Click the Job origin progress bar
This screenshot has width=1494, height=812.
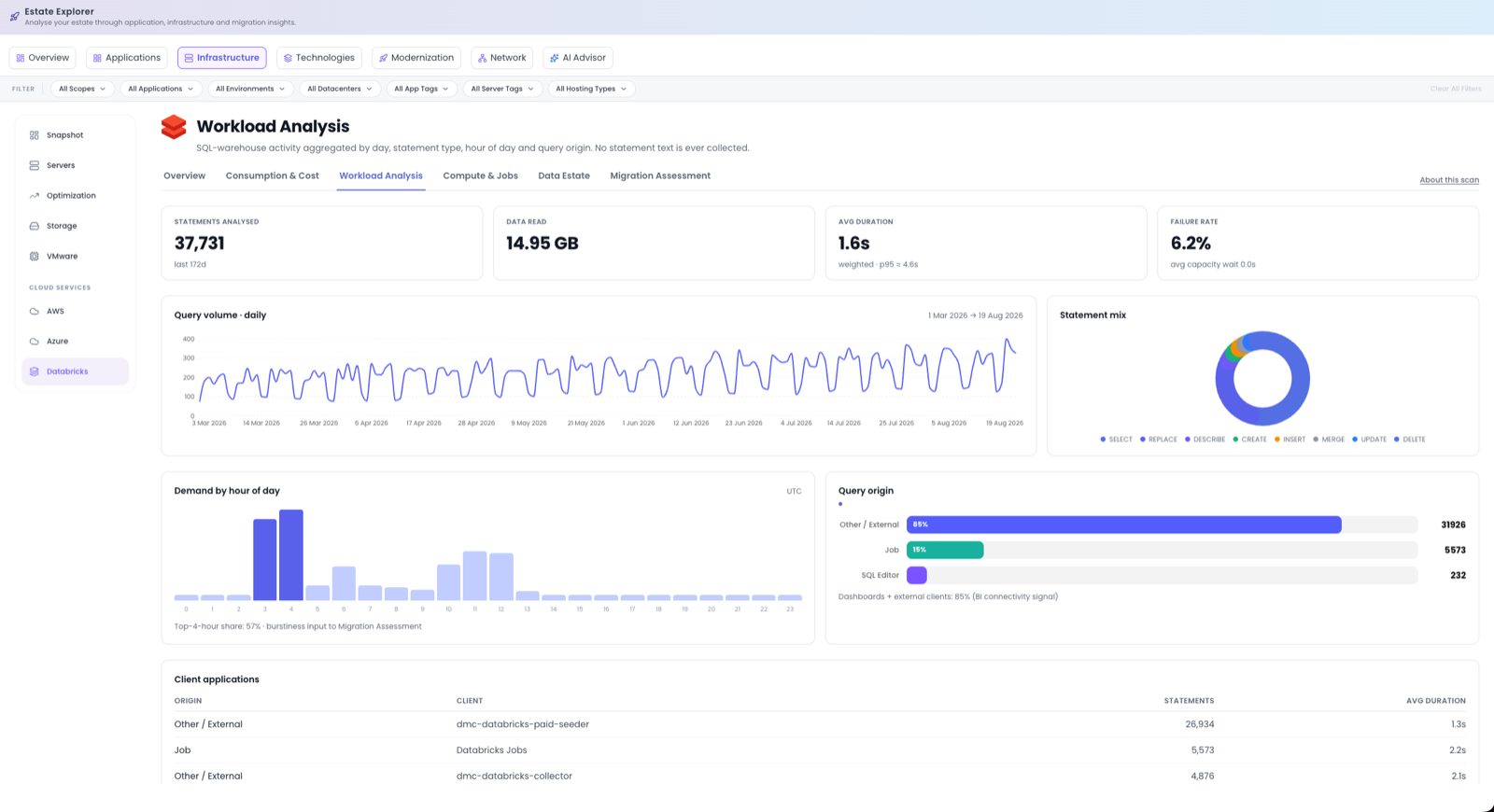[x=1163, y=550]
